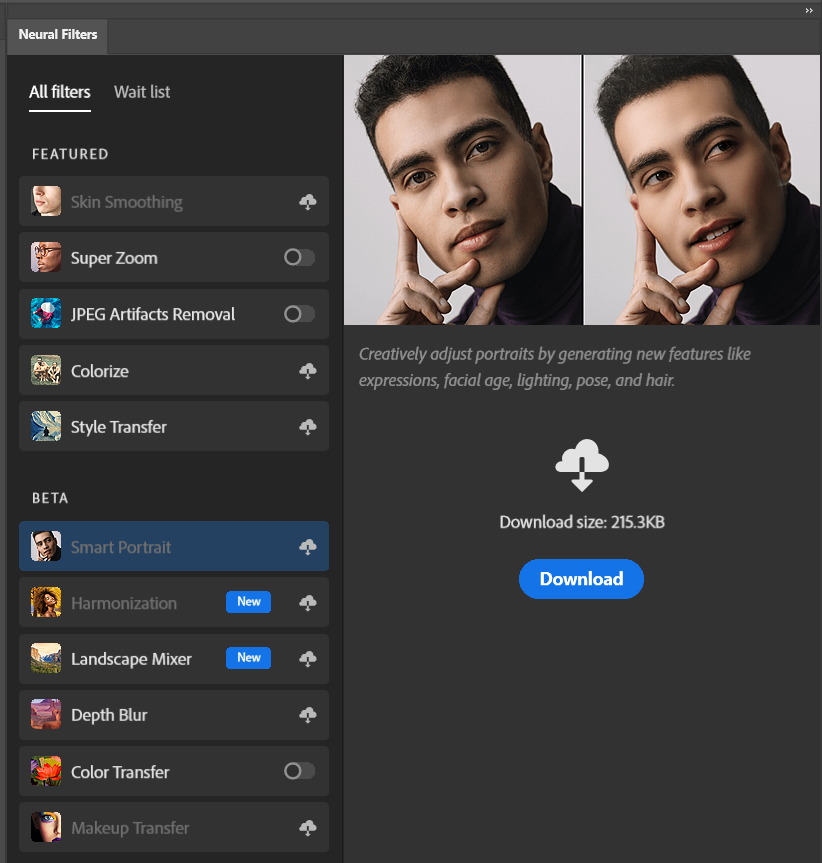Click the New badge on Landscape Mixer
The height and width of the screenshot is (863, 822).
tap(249, 658)
